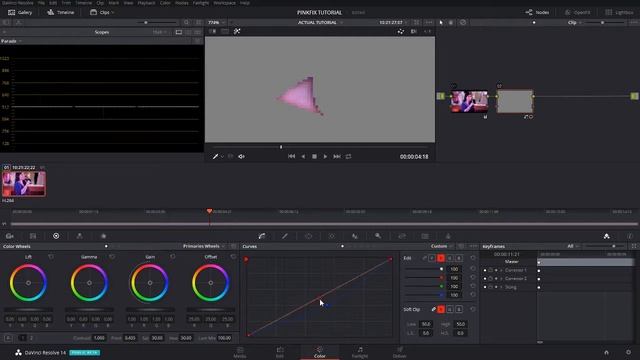Screen dimensions: 640x360
Task: Open the Workspace menu
Action: pyautogui.click(x=224, y=3)
